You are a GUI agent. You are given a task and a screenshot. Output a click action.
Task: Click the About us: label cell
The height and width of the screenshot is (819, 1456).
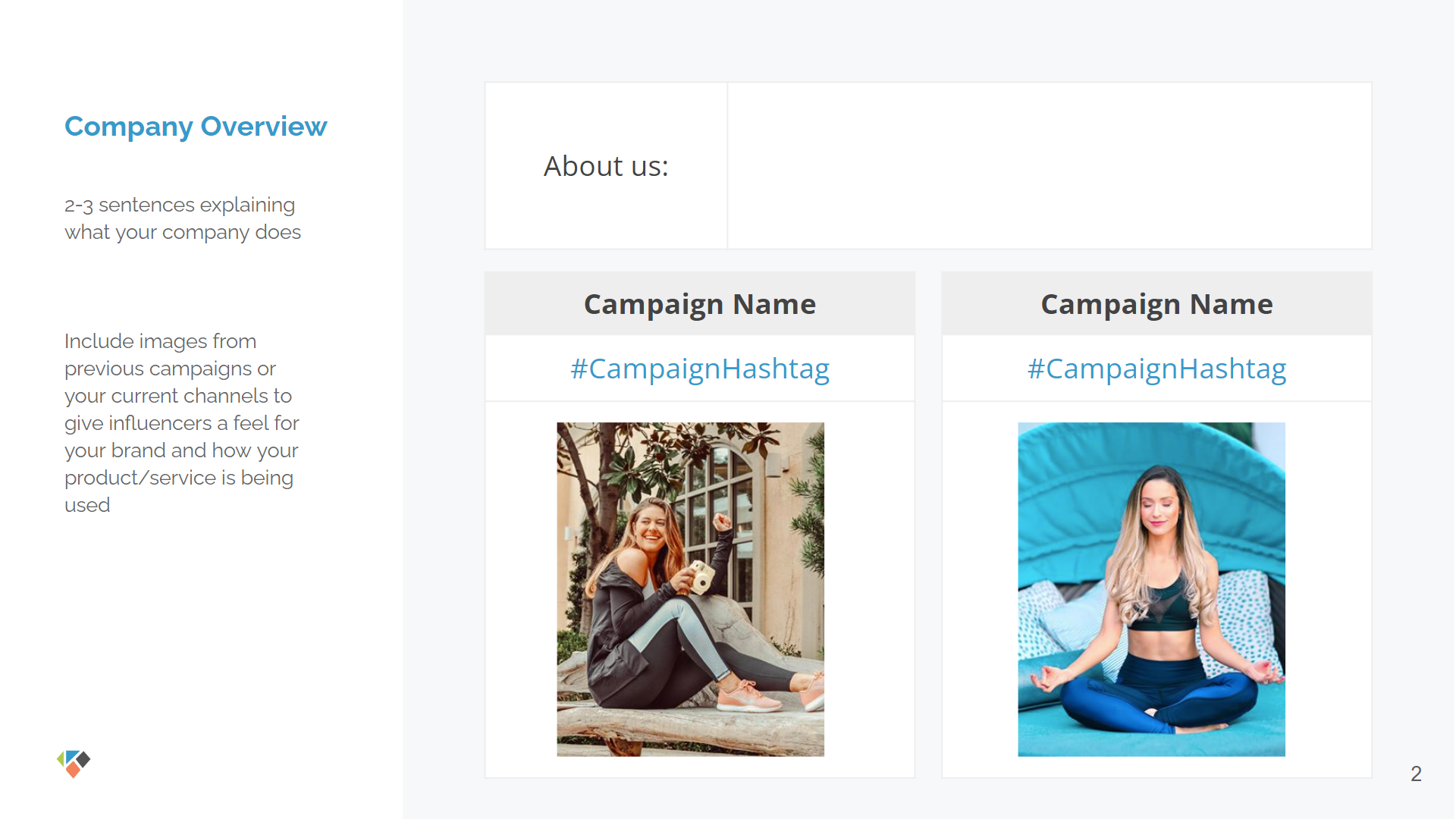(x=606, y=166)
